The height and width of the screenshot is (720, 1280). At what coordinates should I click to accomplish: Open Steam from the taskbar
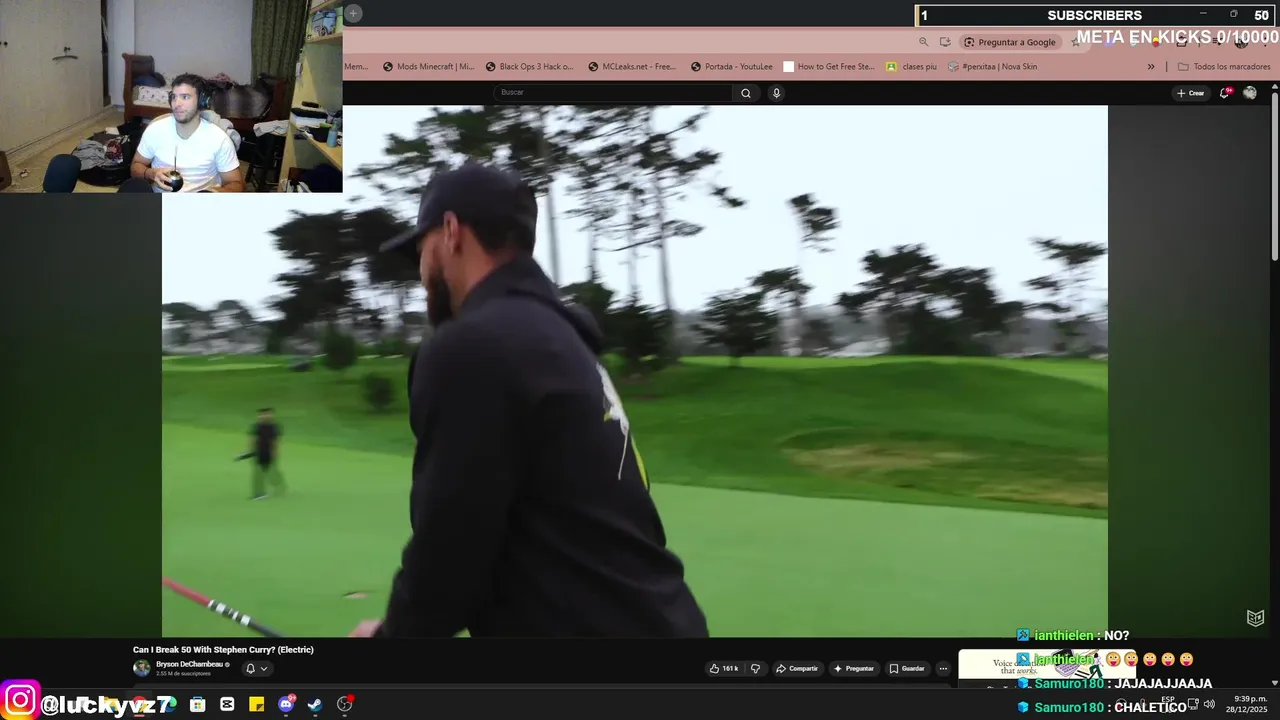tap(315, 704)
